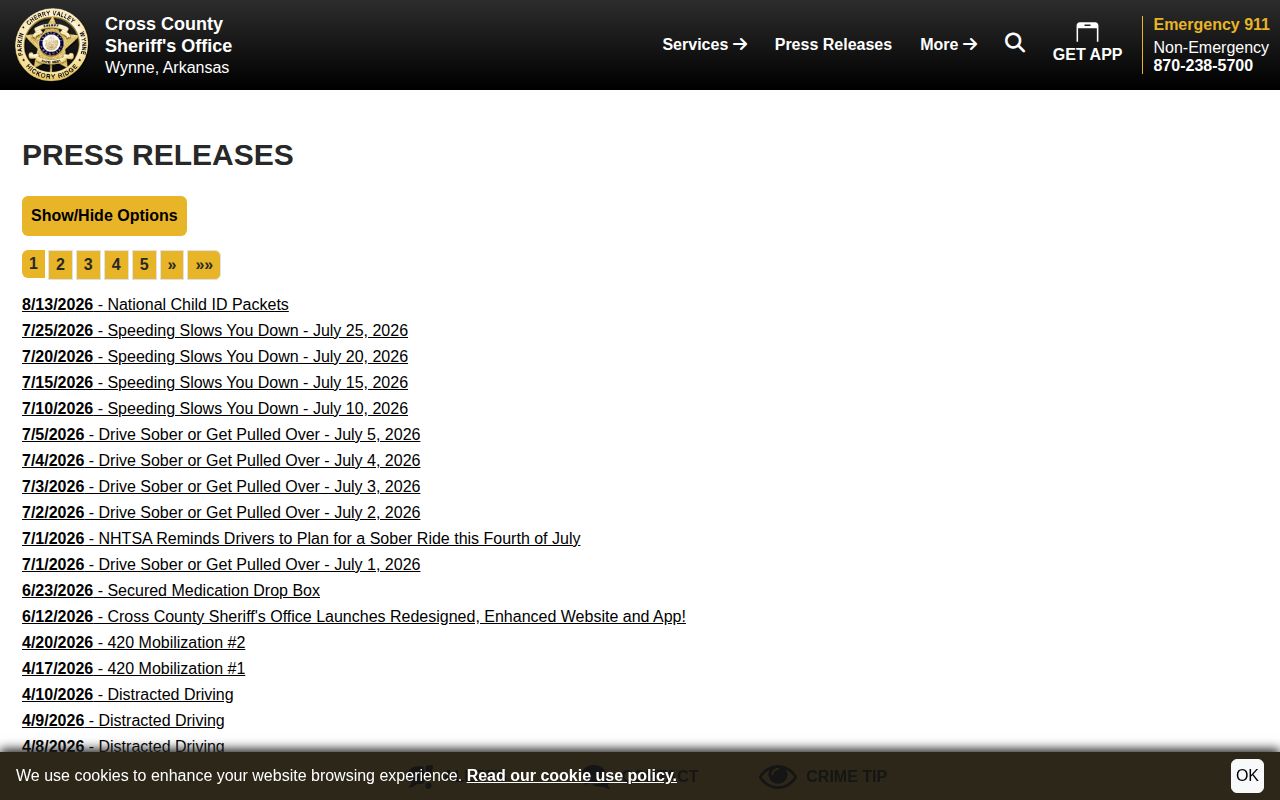Go to page 5 of press releases
1280x800 pixels.
point(144,265)
